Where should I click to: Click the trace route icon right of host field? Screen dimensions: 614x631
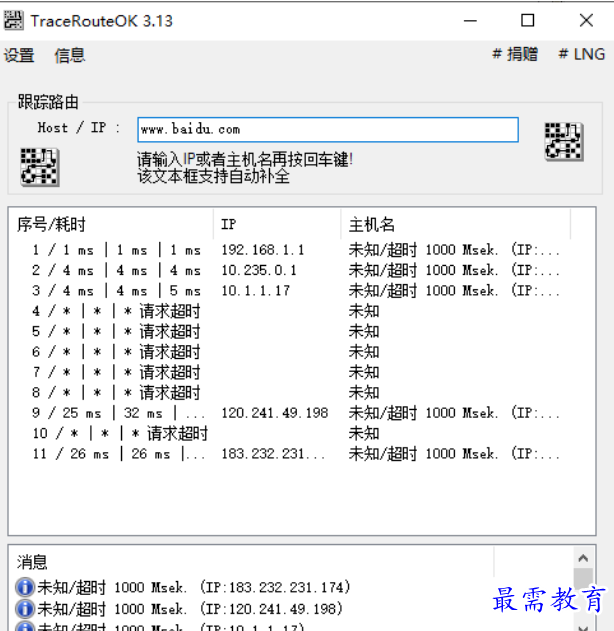(x=564, y=141)
